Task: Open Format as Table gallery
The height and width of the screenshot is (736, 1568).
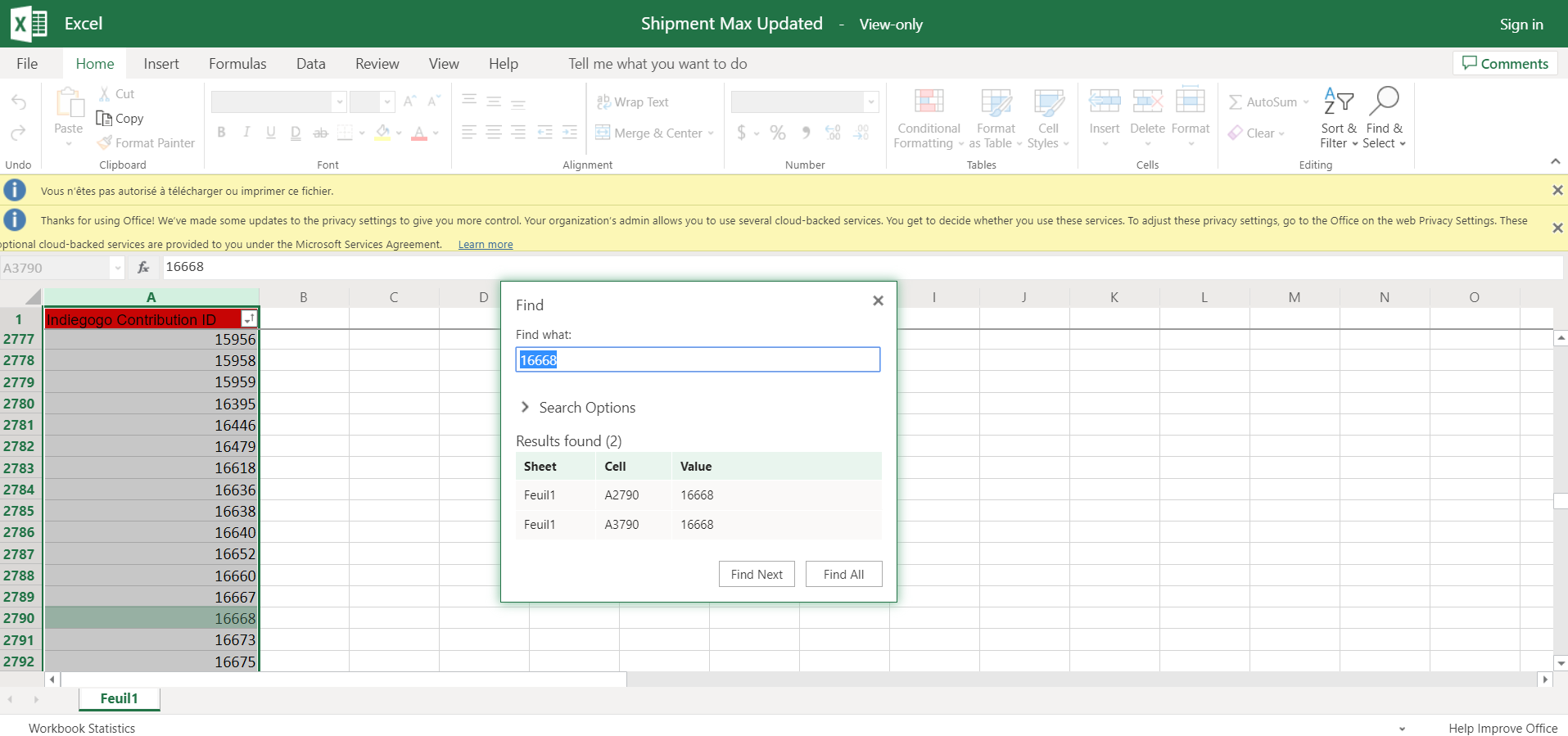Action: [996, 119]
